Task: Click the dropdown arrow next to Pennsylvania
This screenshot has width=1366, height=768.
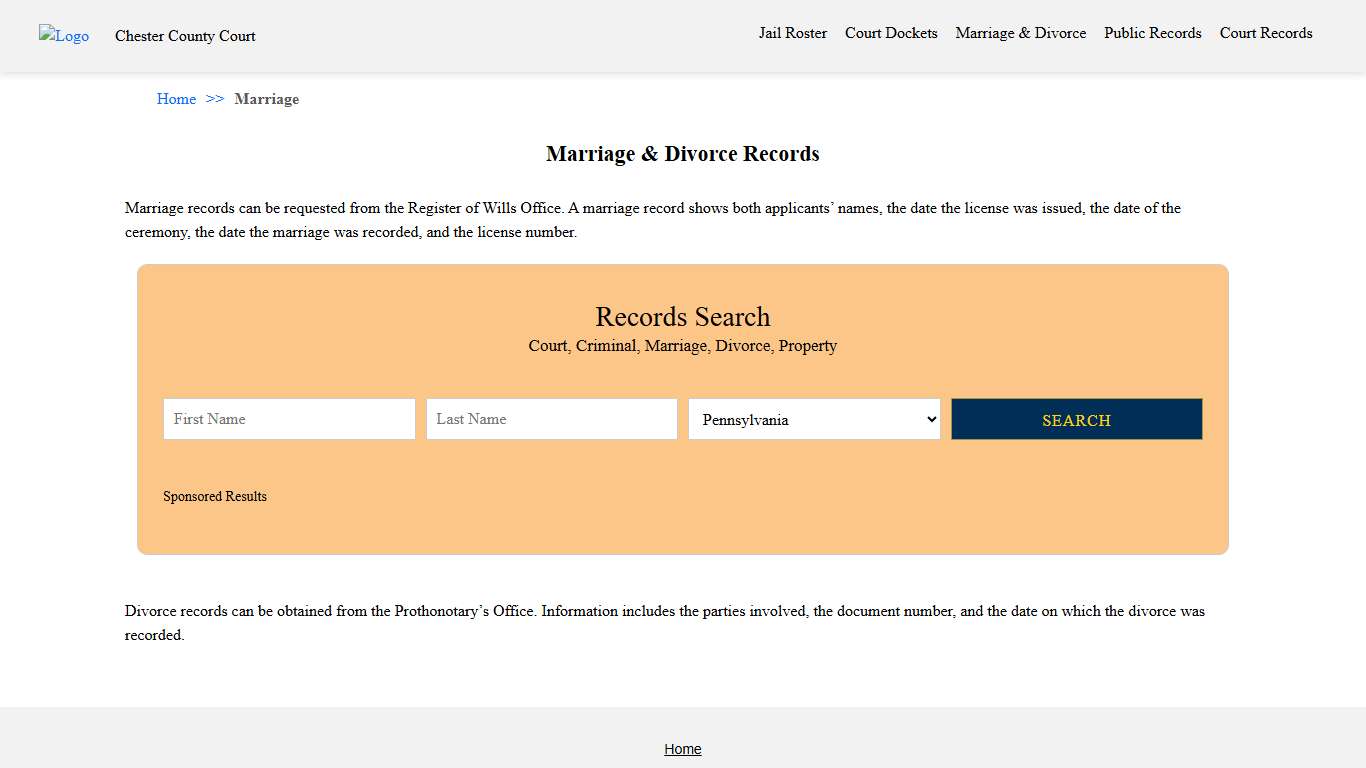Action: tap(930, 419)
